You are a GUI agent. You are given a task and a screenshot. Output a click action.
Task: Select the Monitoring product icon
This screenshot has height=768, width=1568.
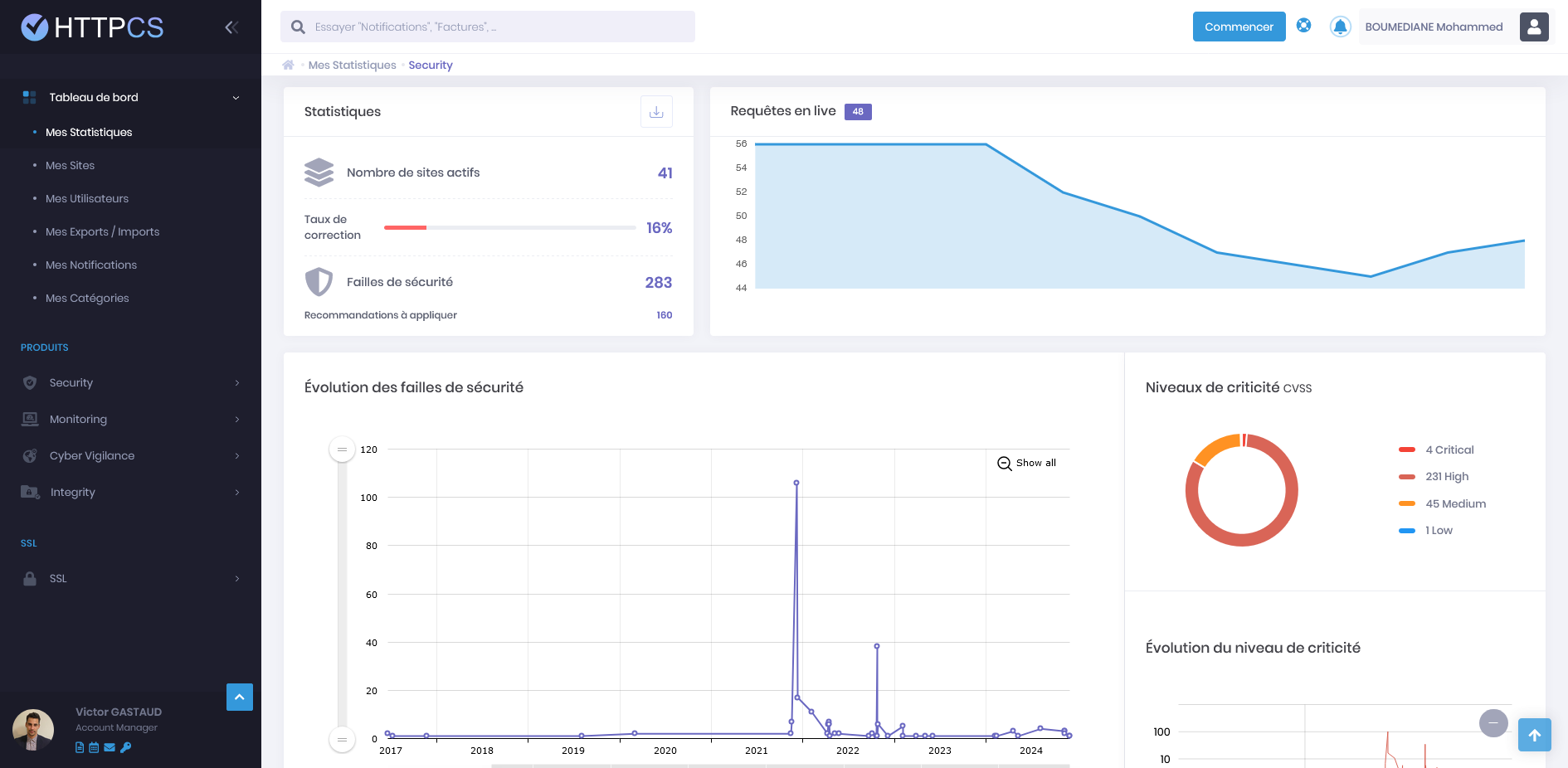tap(29, 419)
